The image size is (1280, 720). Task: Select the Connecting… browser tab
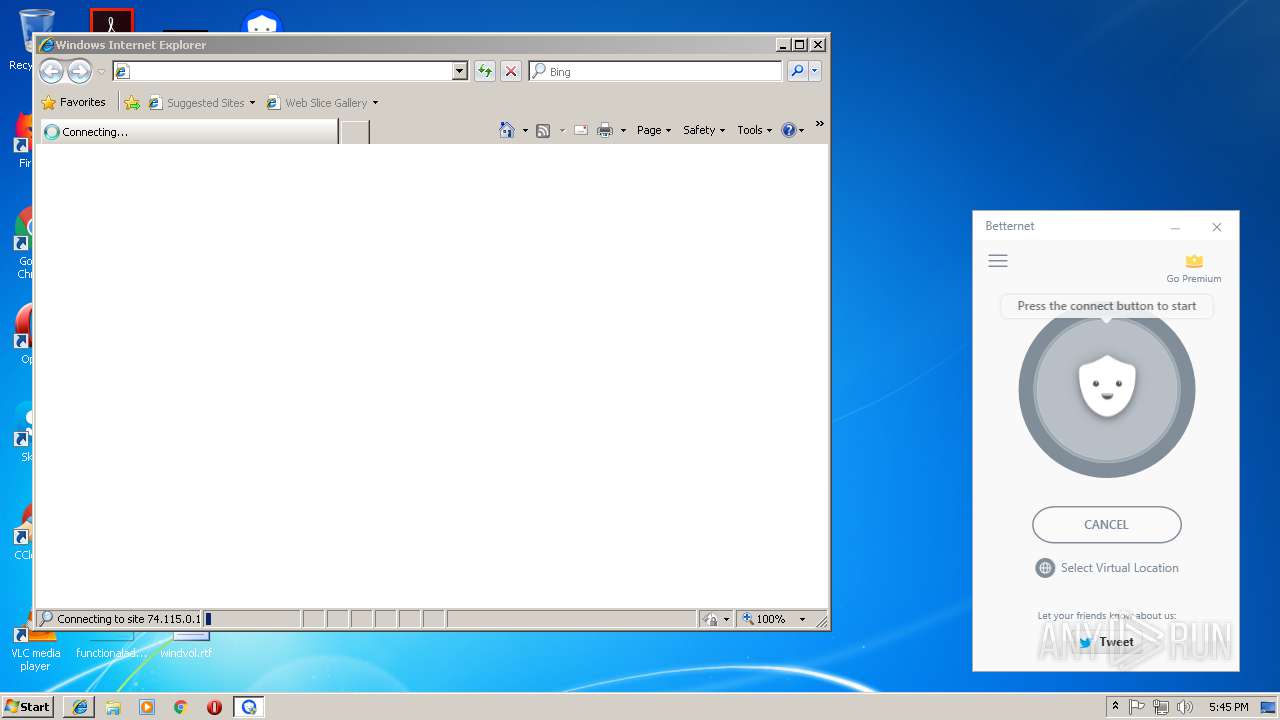click(188, 131)
